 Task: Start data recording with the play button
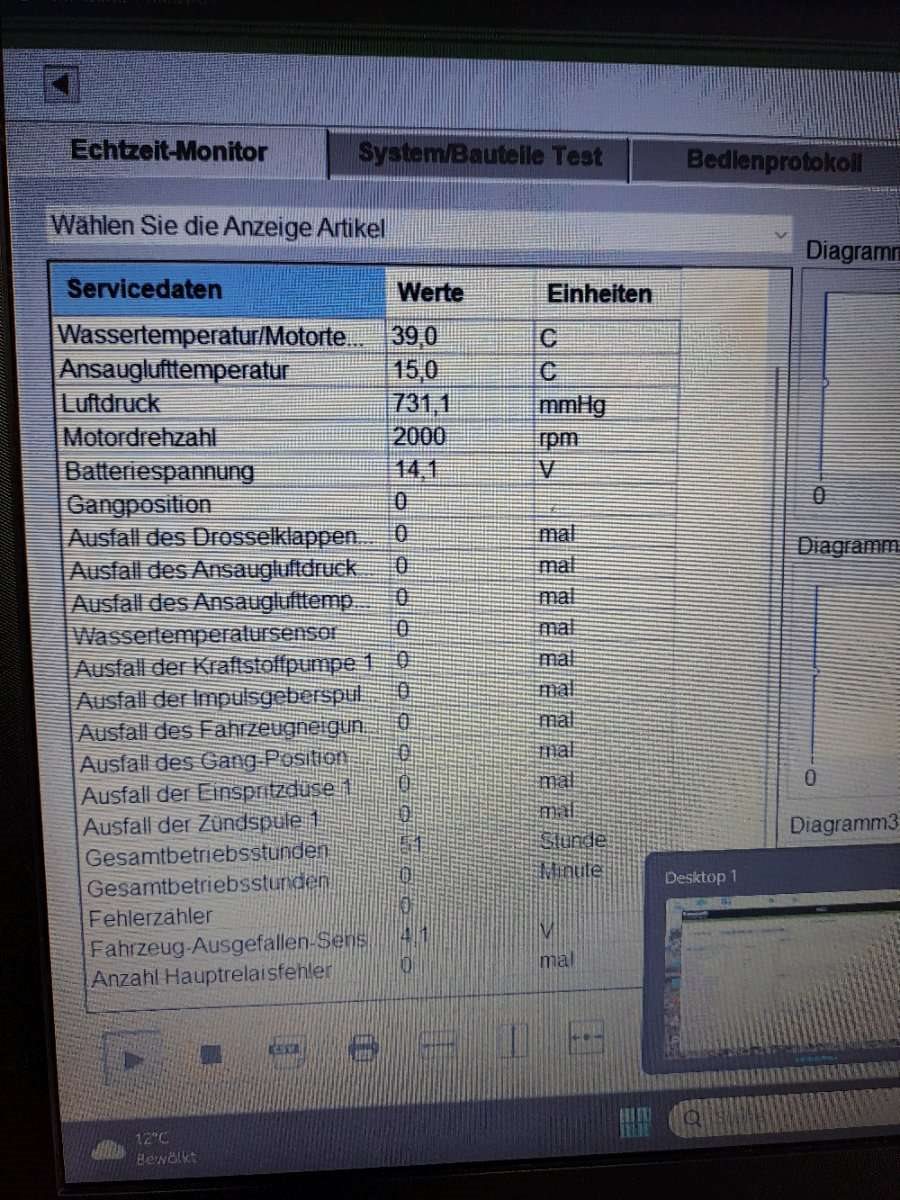click(133, 1056)
